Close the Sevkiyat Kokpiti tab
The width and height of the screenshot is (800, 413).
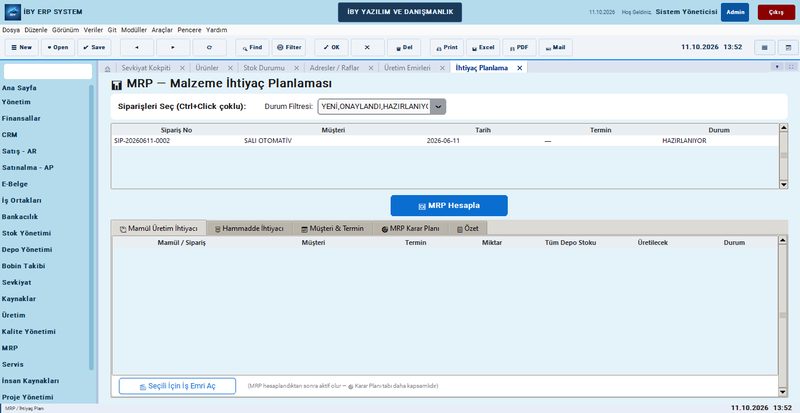182,68
